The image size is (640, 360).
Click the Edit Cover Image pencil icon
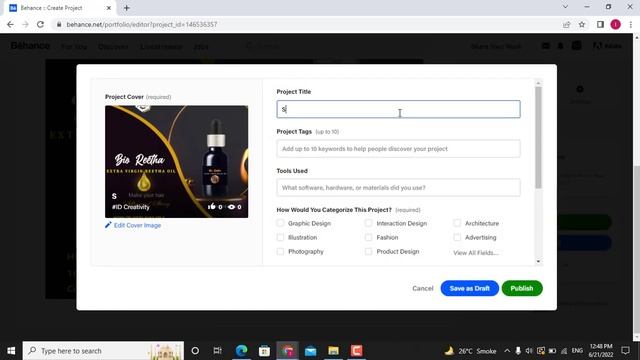pyautogui.click(x=108, y=225)
